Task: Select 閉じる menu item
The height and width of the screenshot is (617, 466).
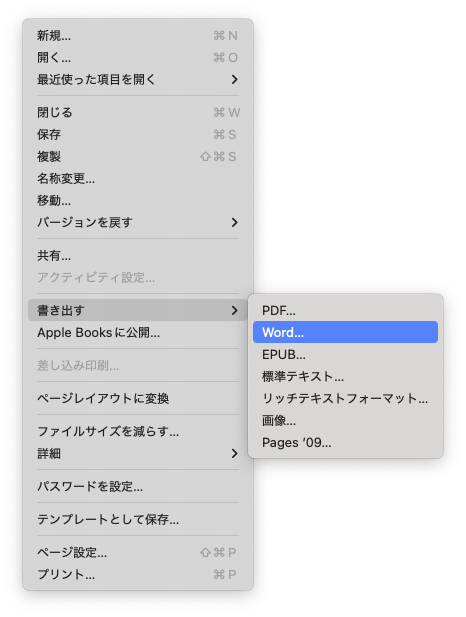Action: pyautogui.click(x=138, y=112)
